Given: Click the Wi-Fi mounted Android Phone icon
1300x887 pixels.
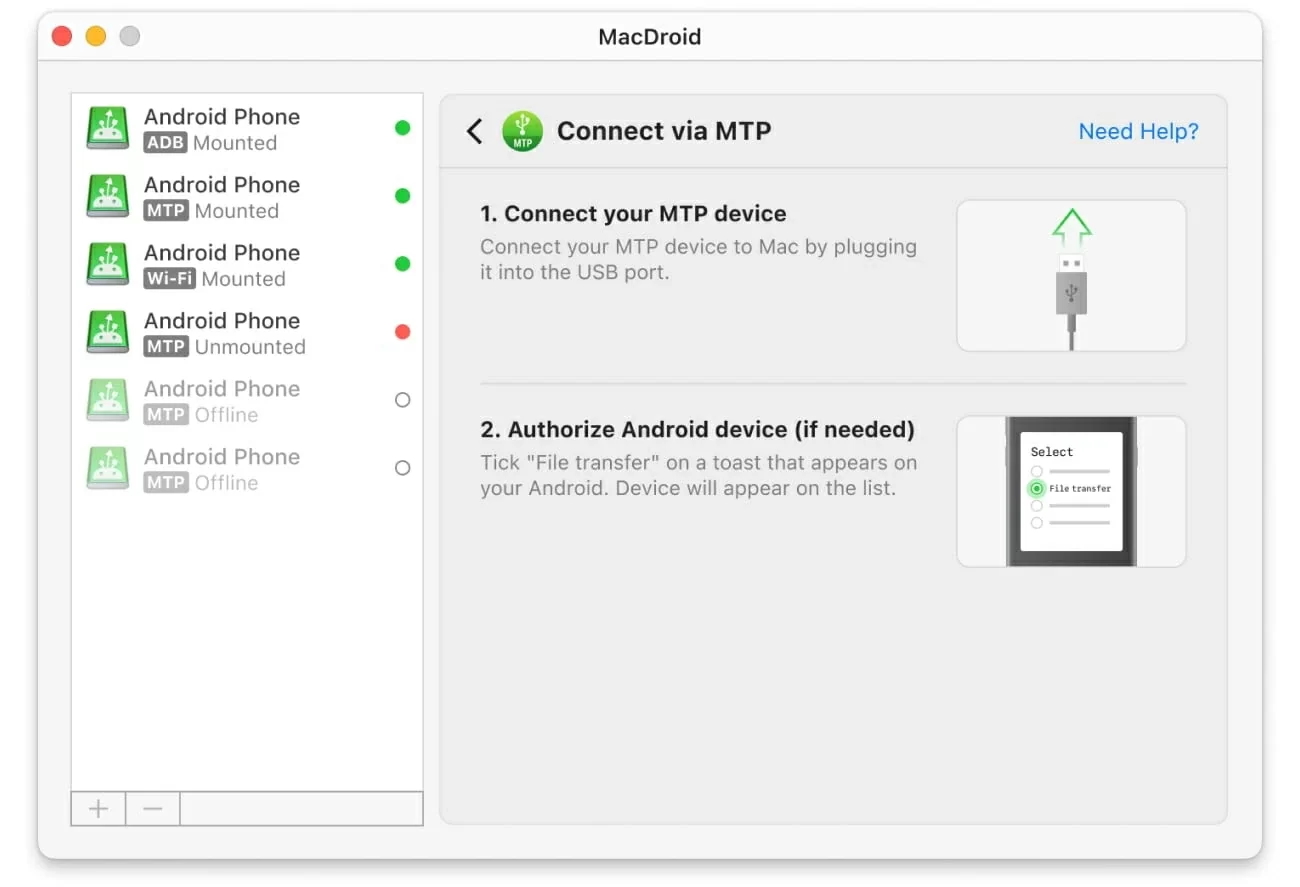Looking at the screenshot, I should click(107, 263).
